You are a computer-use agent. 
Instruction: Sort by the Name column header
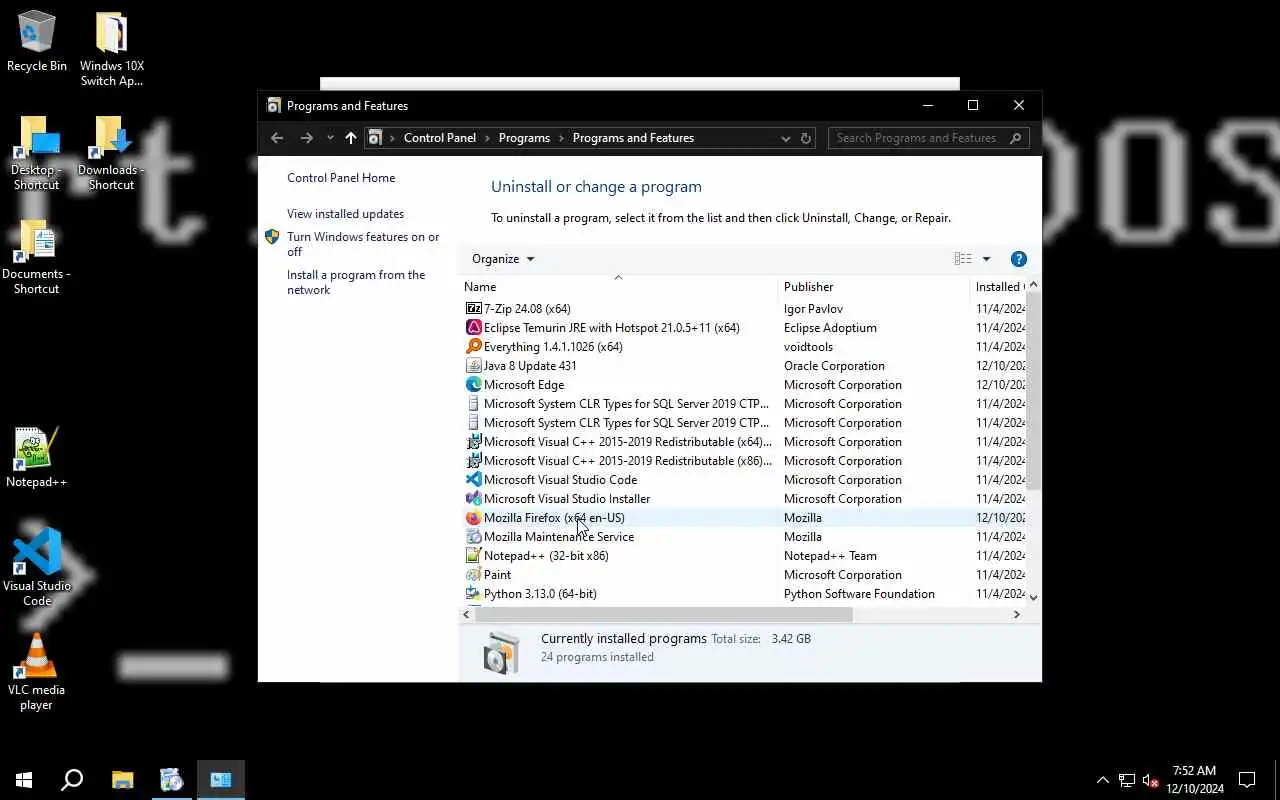pyautogui.click(x=618, y=287)
